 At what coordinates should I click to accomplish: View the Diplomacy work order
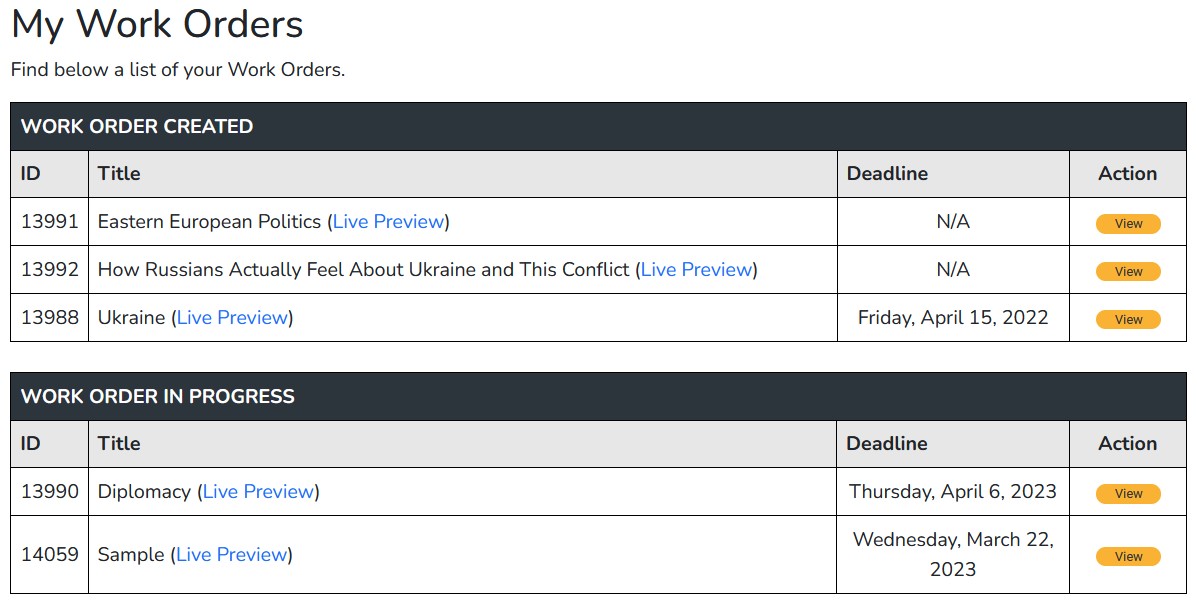point(1127,493)
